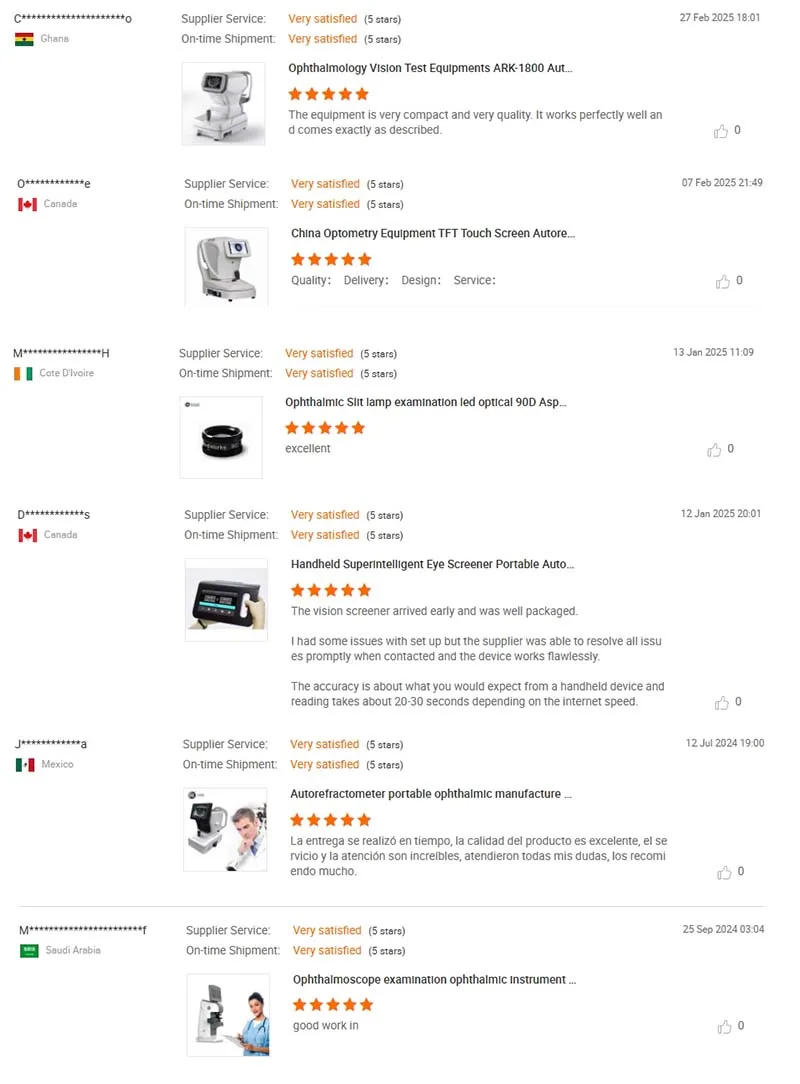Like the Ghana ARK-1800 review with thumbs-up
Screen dimensions: 800x1084
click(720, 131)
